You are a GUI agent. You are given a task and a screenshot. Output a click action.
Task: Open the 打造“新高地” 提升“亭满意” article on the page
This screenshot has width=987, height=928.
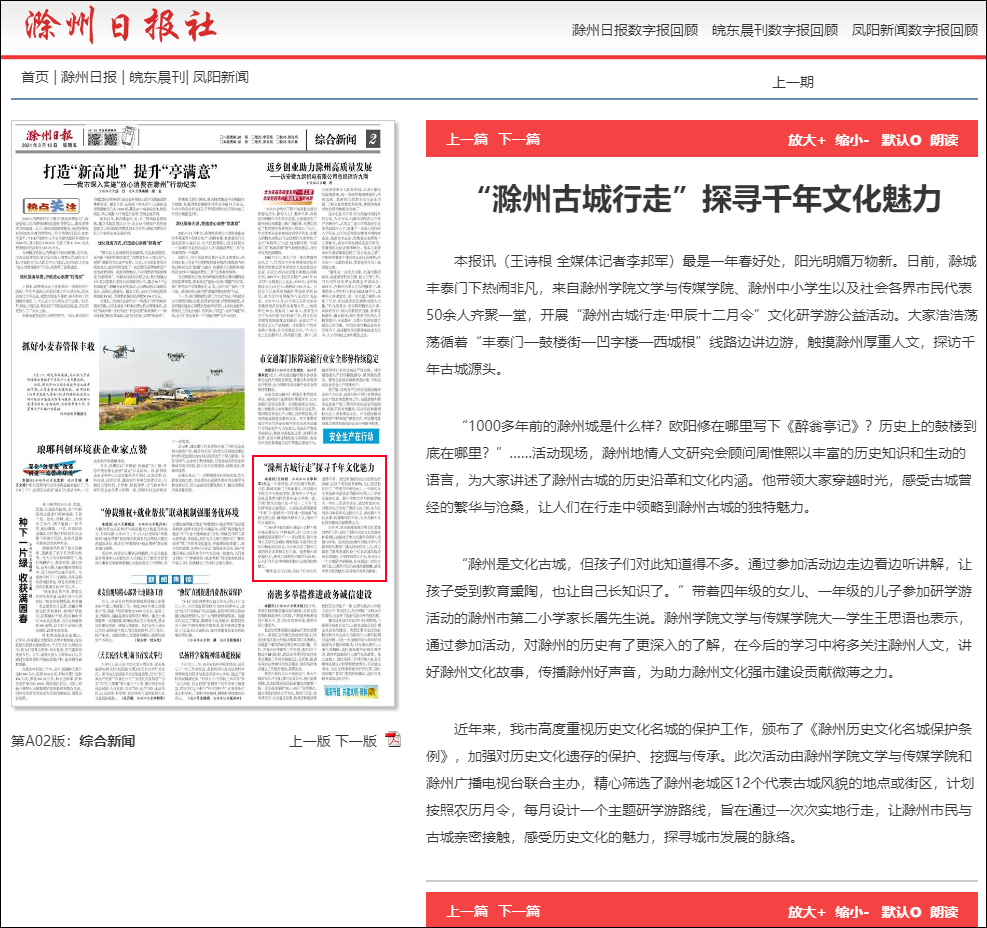pyautogui.click(x=130, y=171)
